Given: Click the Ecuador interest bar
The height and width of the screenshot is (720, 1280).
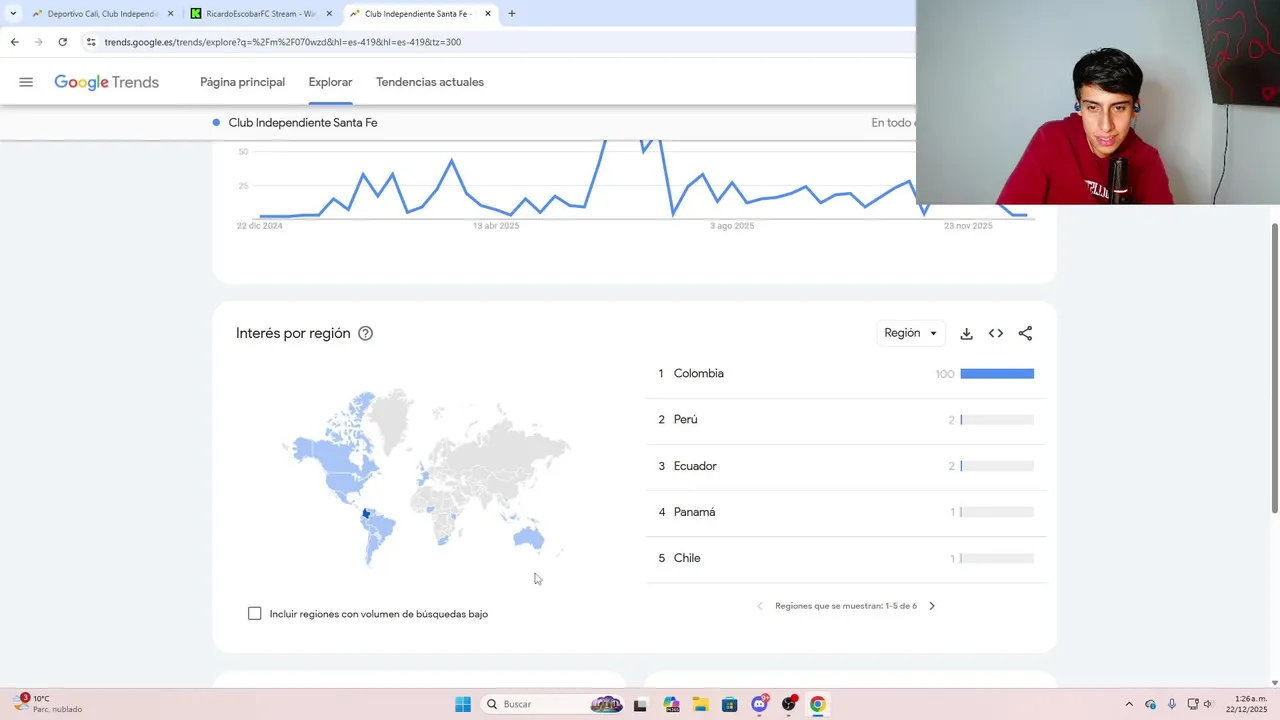Looking at the screenshot, I should [997, 466].
